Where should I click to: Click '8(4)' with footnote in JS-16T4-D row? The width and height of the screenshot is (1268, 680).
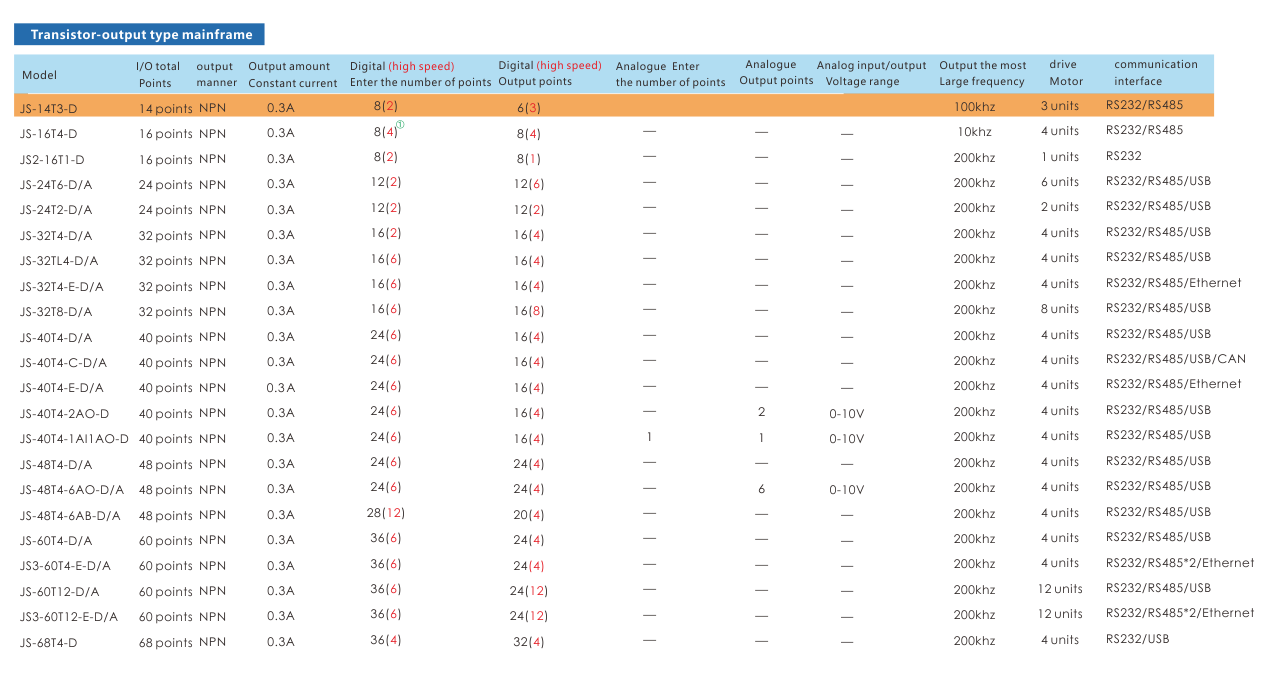click(x=388, y=130)
